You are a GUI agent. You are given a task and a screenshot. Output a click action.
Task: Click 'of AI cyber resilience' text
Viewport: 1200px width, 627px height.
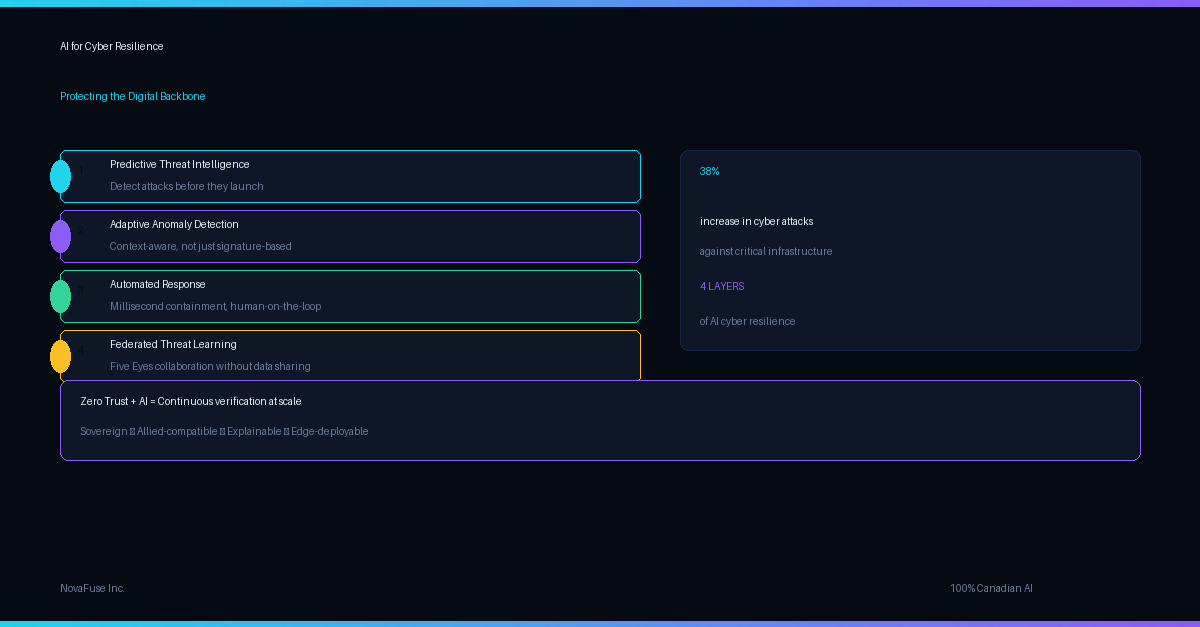pos(748,321)
